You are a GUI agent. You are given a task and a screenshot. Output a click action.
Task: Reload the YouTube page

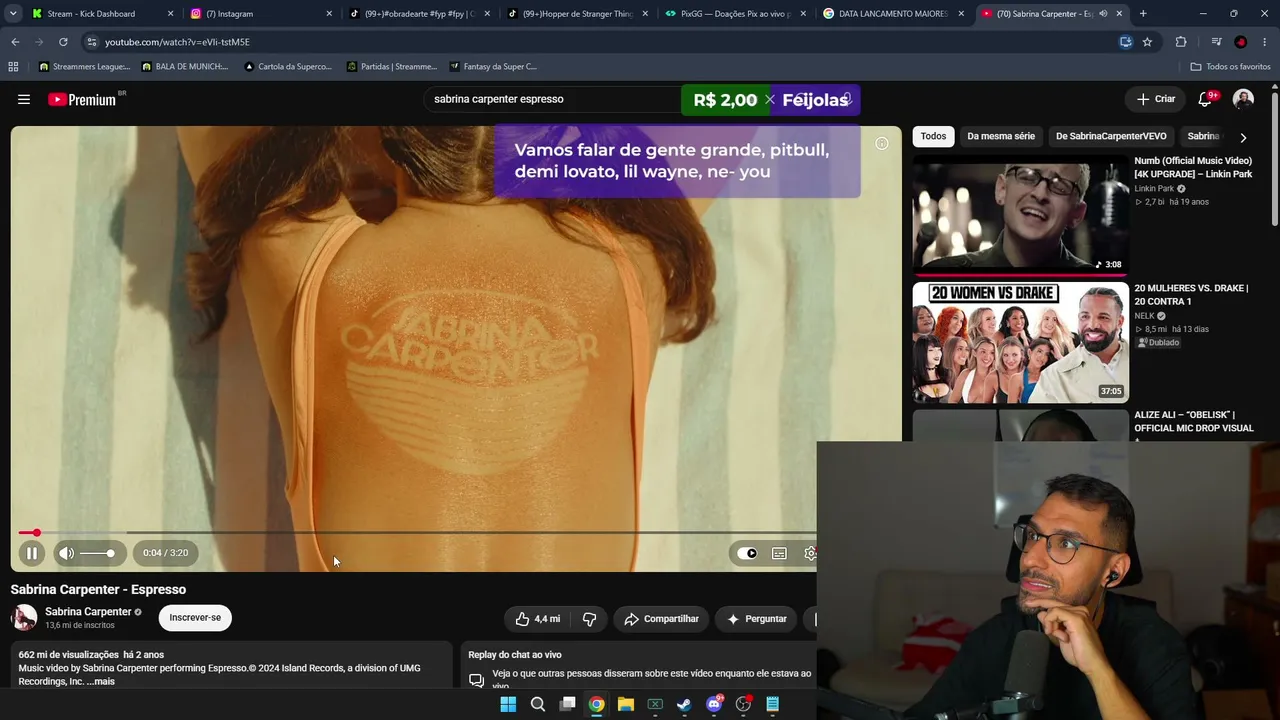coord(63,42)
